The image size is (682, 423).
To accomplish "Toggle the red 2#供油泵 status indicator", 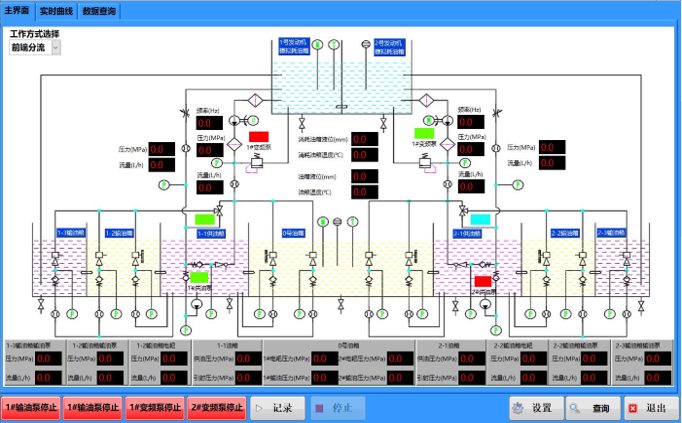I will (x=483, y=281).
